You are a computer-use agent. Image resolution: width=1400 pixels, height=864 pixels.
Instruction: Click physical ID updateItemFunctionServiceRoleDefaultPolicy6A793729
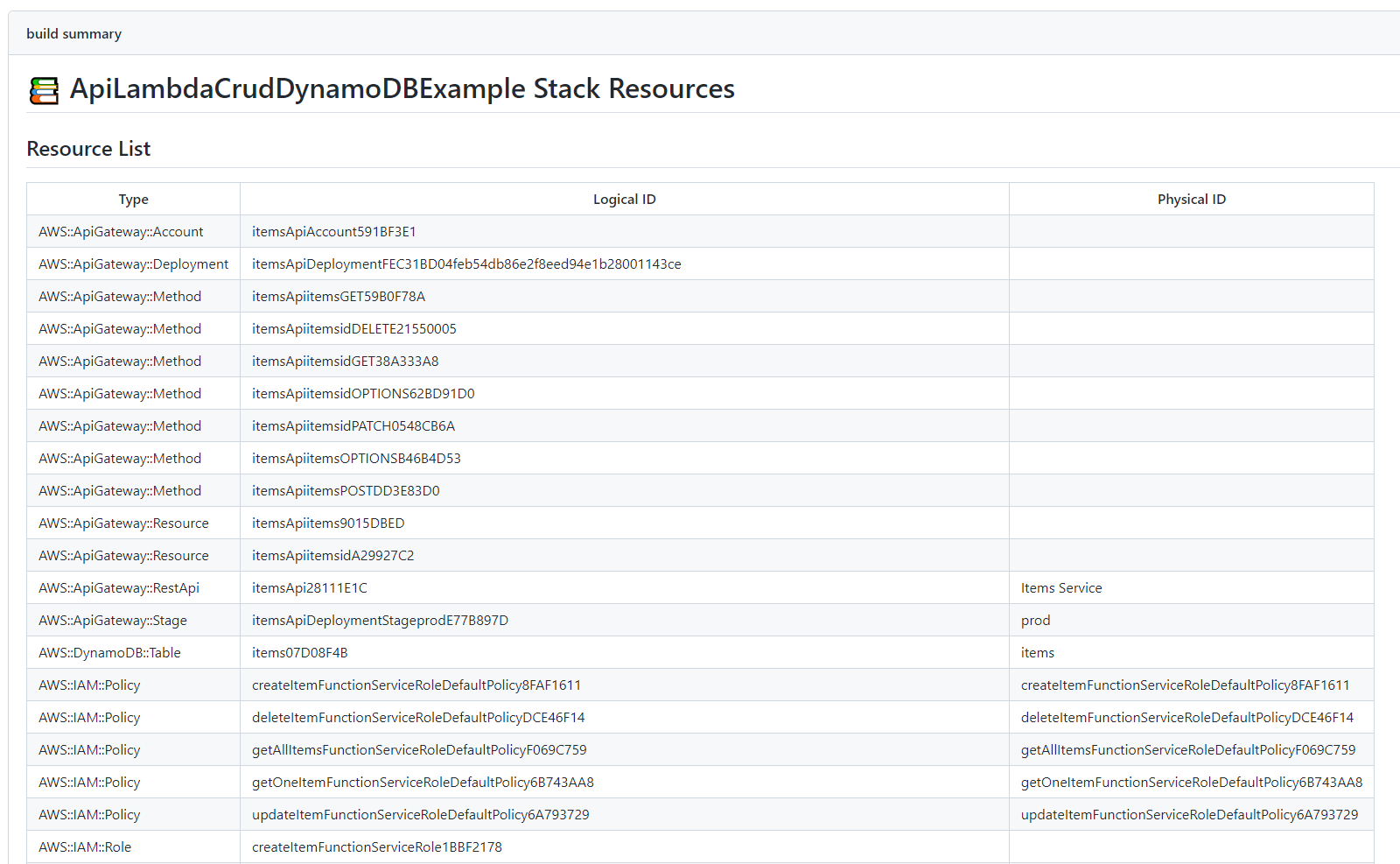tap(1192, 814)
